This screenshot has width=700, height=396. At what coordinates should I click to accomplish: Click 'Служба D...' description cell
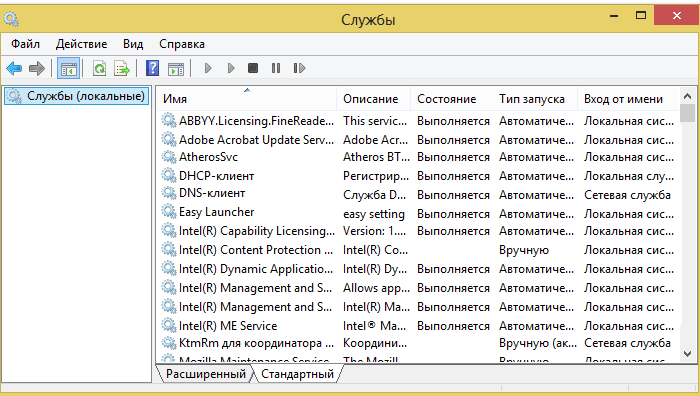point(374,195)
